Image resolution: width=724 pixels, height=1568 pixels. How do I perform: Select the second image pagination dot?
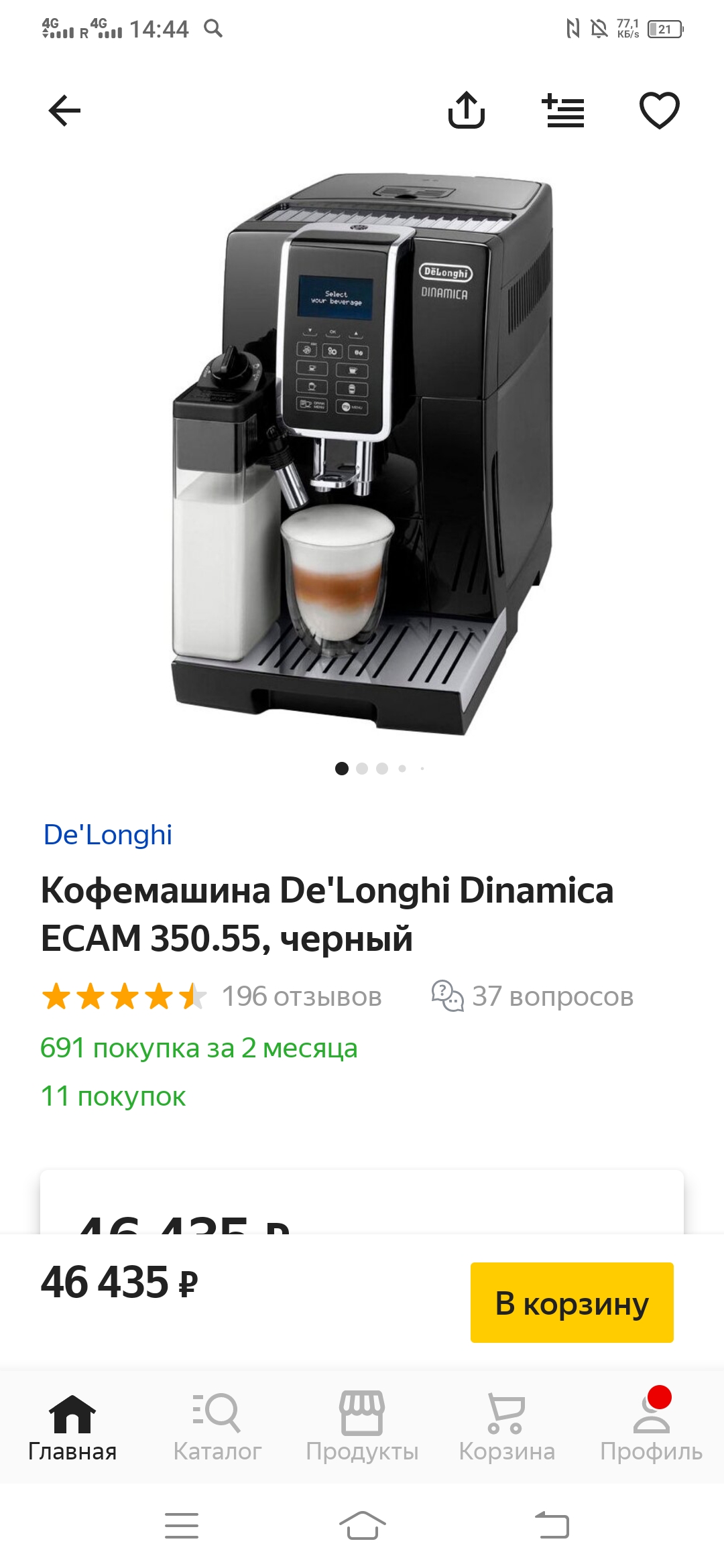click(x=362, y=769)
